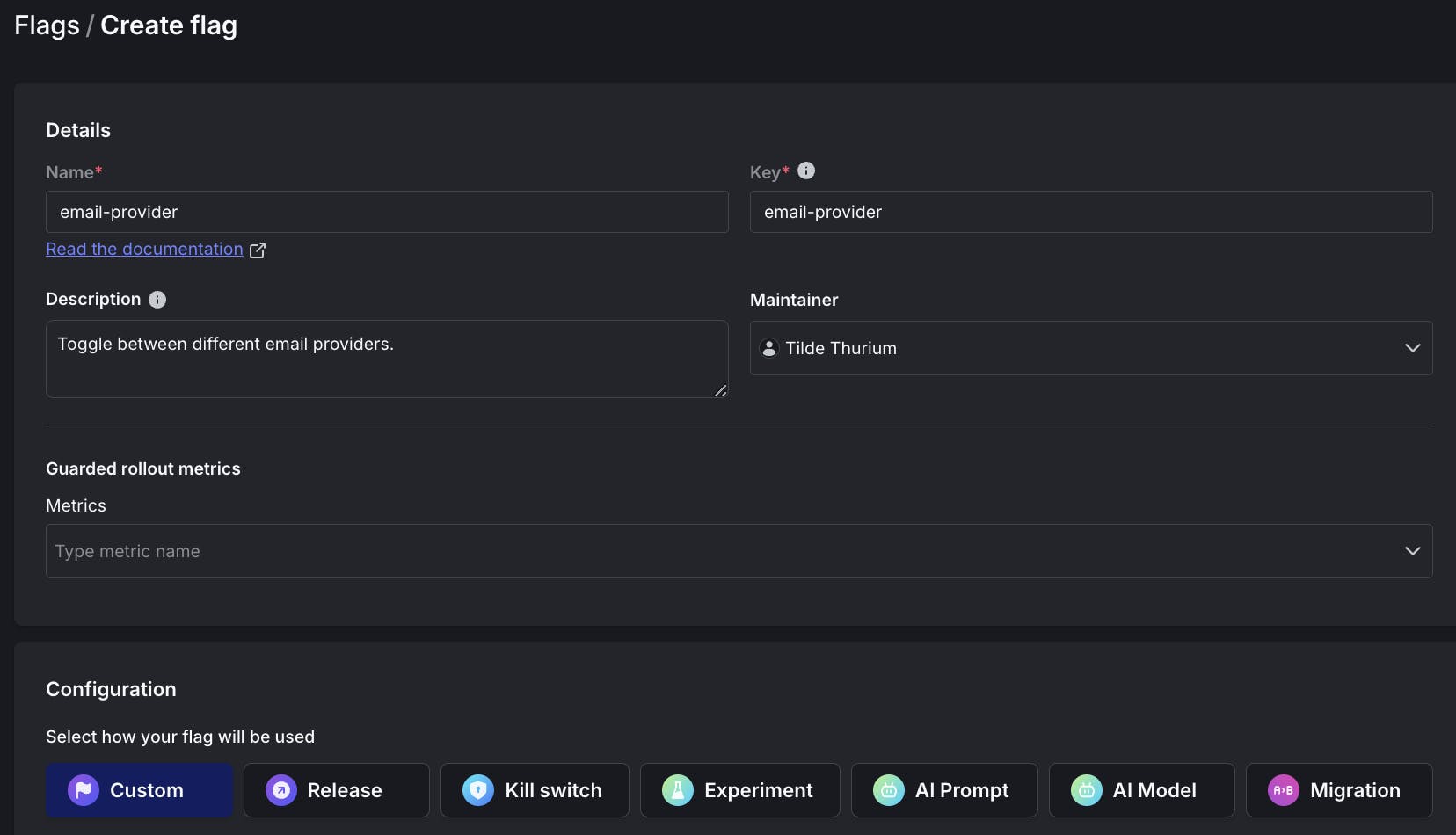This screenshot has height=835, width=1456.
Task: Click the Kill switch shield icon
Action: click(478, 790)
